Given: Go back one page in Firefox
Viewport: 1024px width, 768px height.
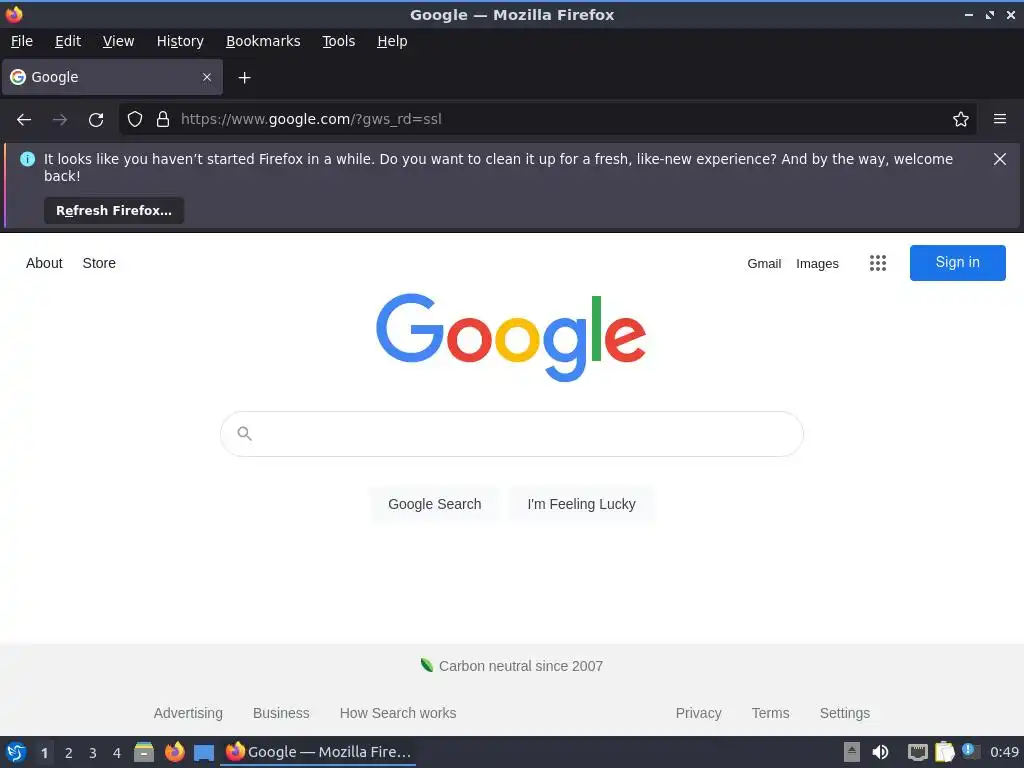Looking at the screenshot, I should click(24, 120).
